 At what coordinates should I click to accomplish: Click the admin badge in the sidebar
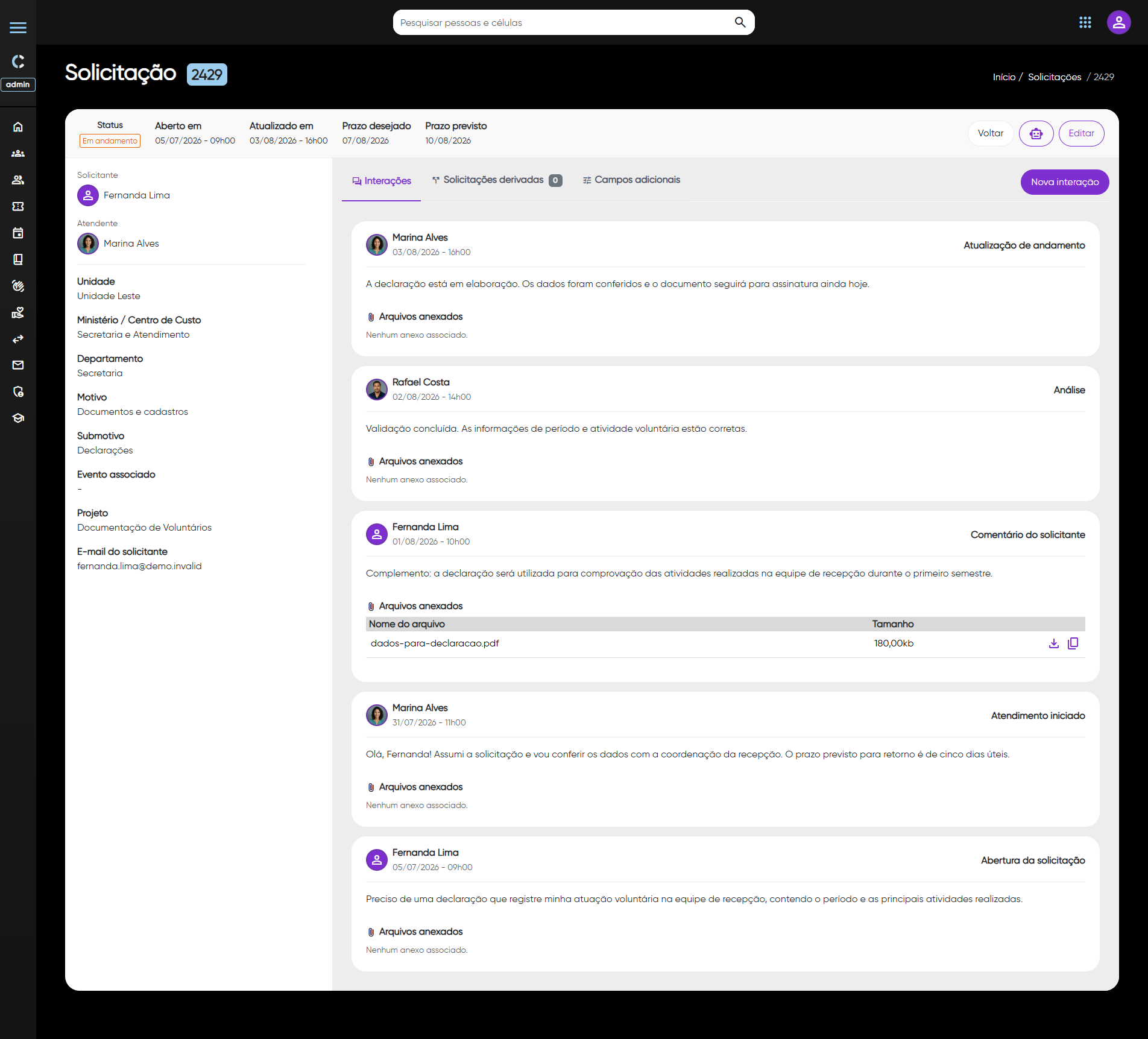tap(18, 84)
